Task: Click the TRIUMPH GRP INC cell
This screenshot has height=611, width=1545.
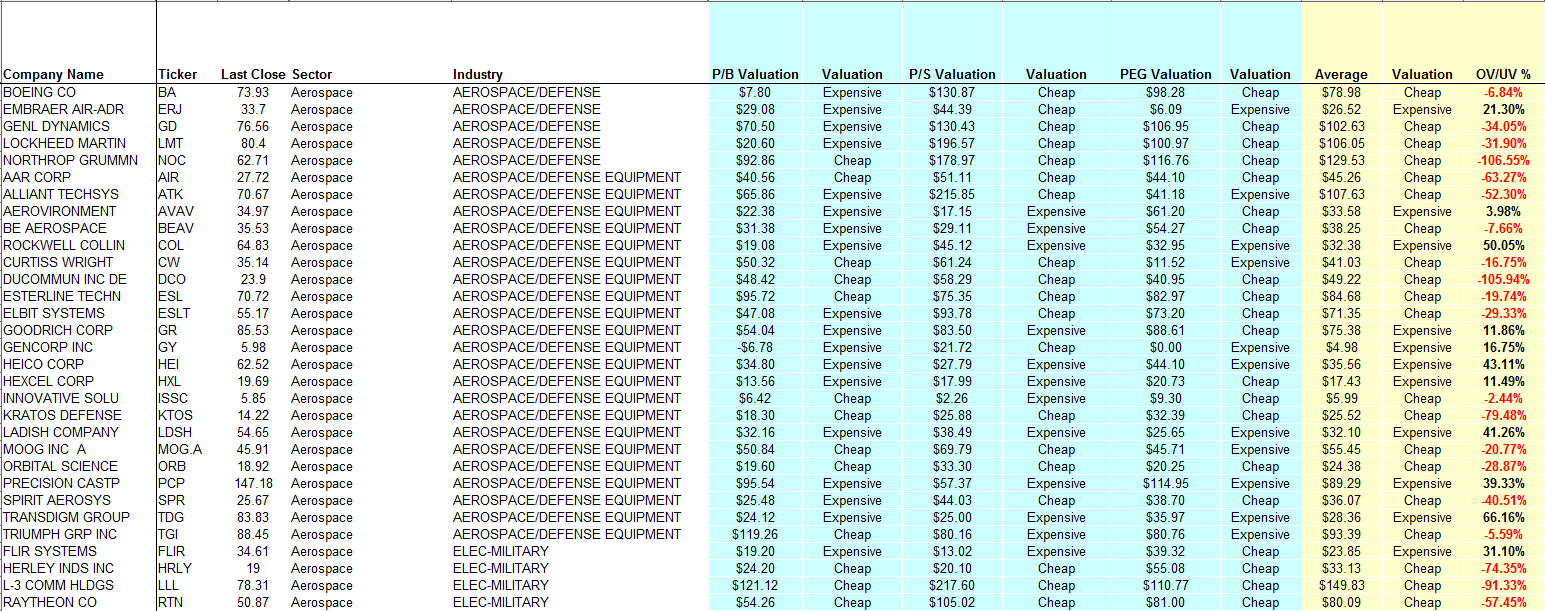Action: pyautogui.click(x=60, y=534)
